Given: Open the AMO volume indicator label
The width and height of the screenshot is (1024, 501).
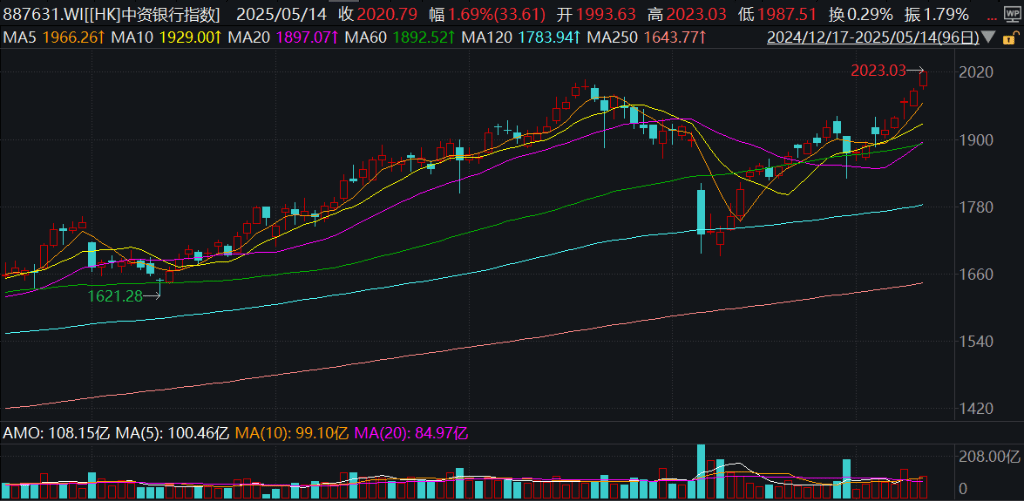Looking at the screenshot, I should coord(57,432).
